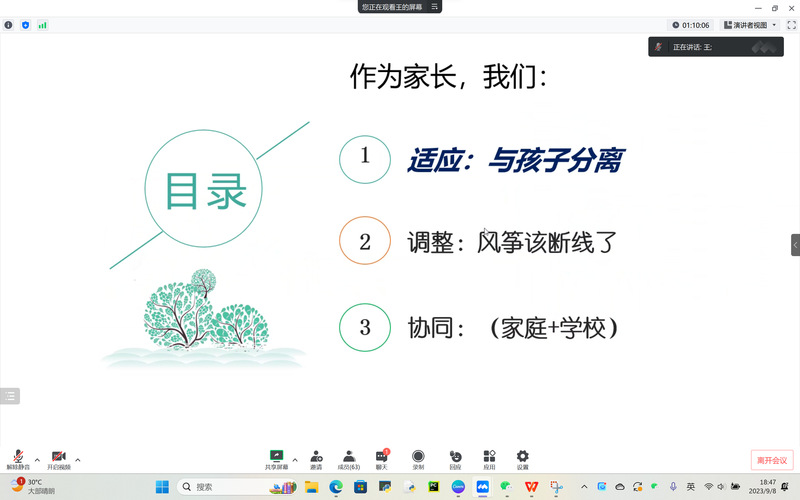Screen dimensions: 800x500
Task: Open the screen-share viewing options menu
Action: pyautogui.click(x=435, y=6)
